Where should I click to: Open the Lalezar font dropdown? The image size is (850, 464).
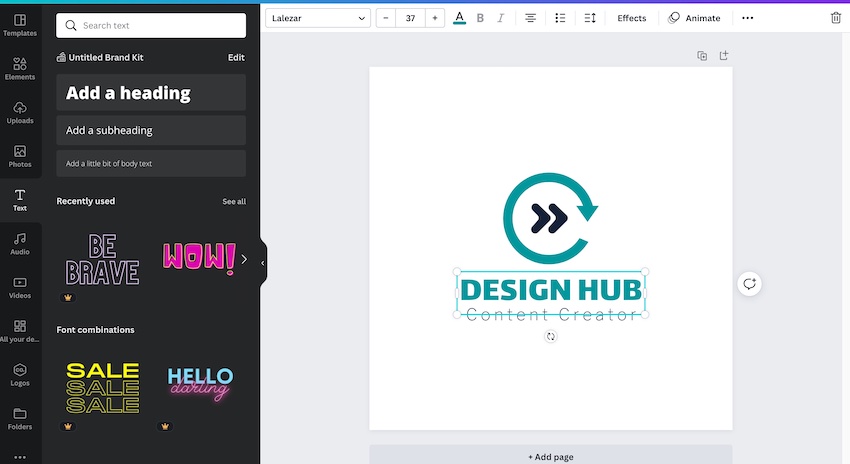[318, 18]
